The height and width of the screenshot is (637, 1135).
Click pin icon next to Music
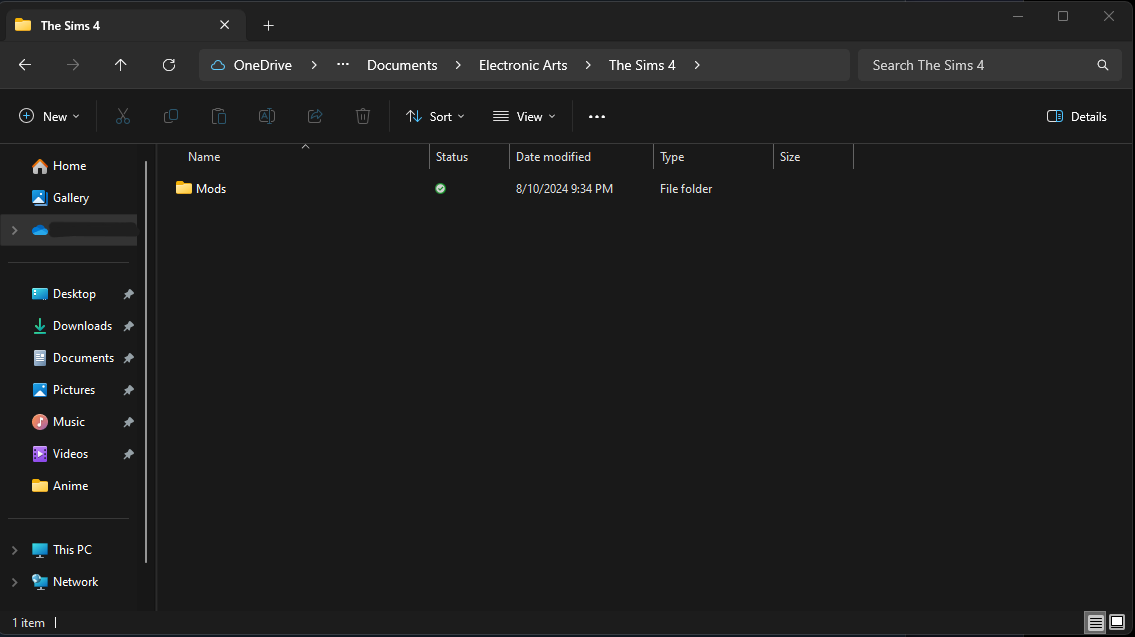point(128,422)
